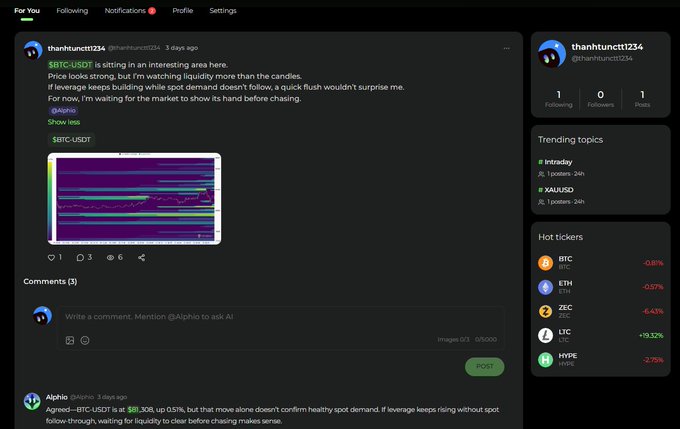This screenshot has height=429, width=680.
Task: Click the '1 posters · 24h' under Intraday
Action: click(566, 174)
